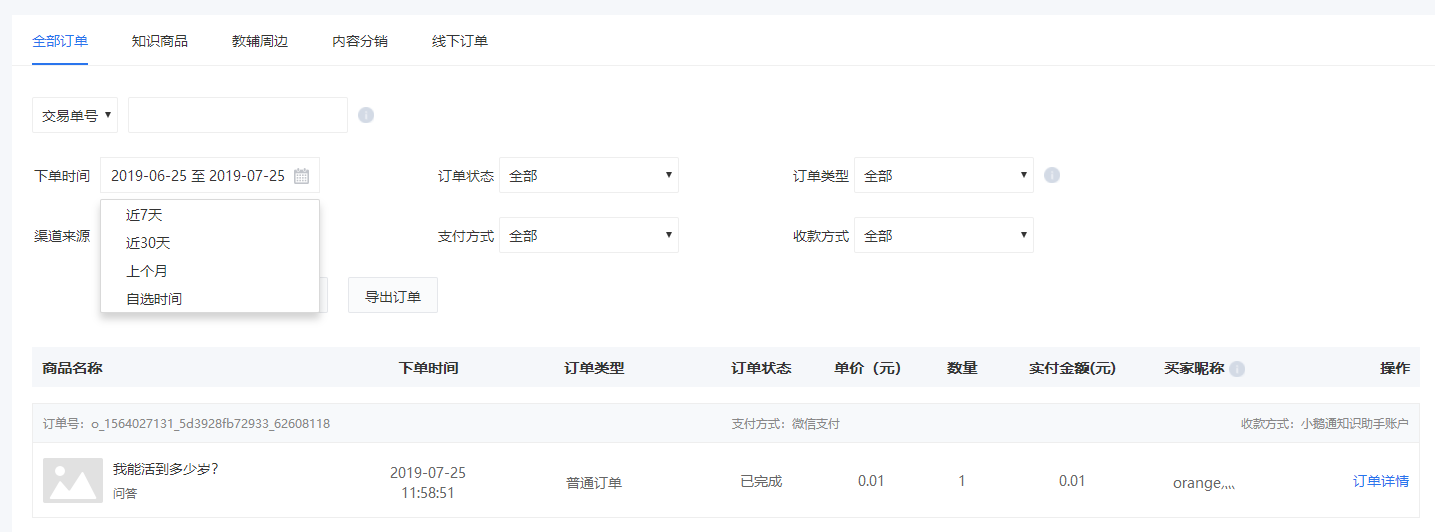Screen dimensions: 1435x532
Task: Click the 商品名称 column header
Action: coord(72,368)
